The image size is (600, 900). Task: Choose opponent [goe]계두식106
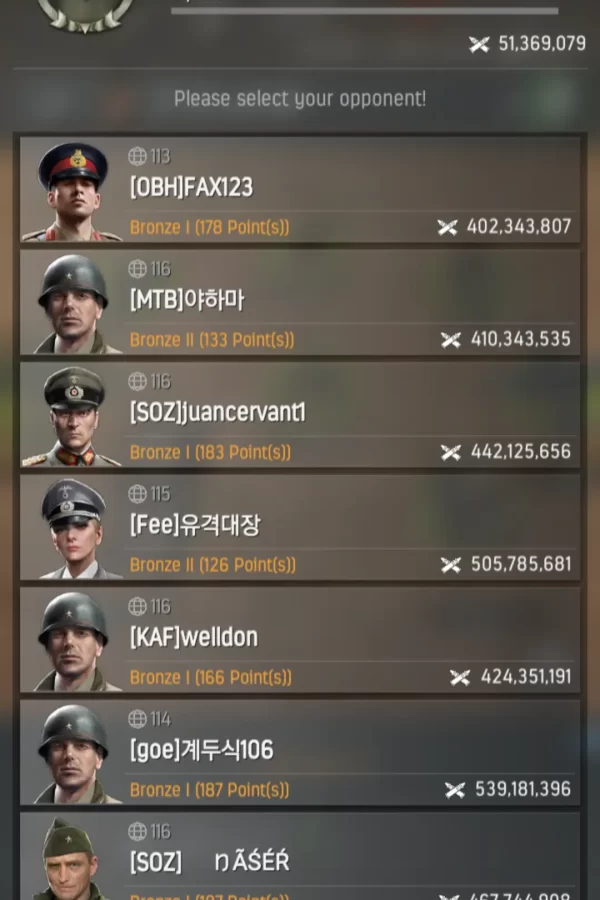coord(300,752)
